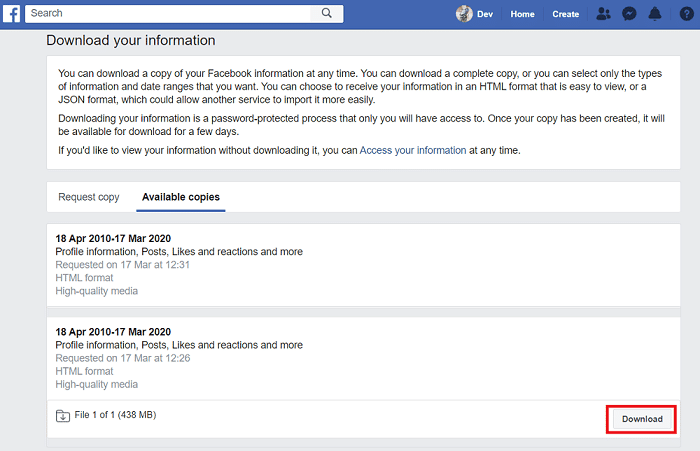Open the help question mark icon

click(686, 14)
